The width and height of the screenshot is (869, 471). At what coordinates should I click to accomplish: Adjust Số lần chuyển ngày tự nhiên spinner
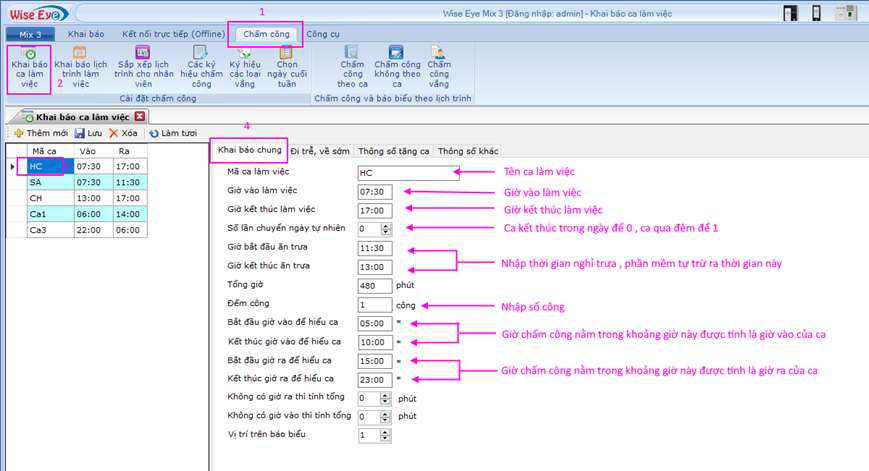pos(387,229)
